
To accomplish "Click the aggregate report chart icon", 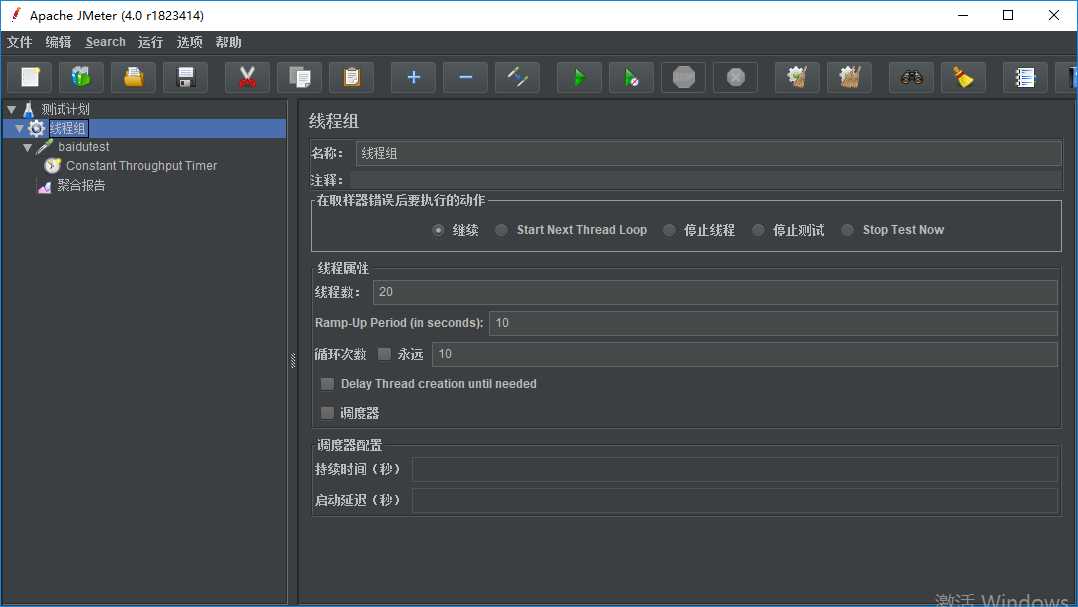I will (45, 186).
